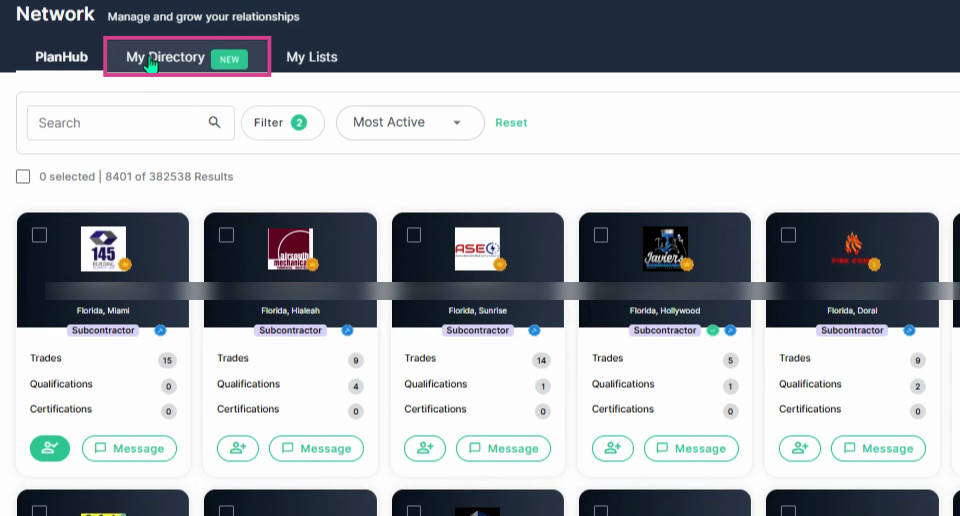
Task: Switch to the PlanHub tab
Action: pos(61,57)
